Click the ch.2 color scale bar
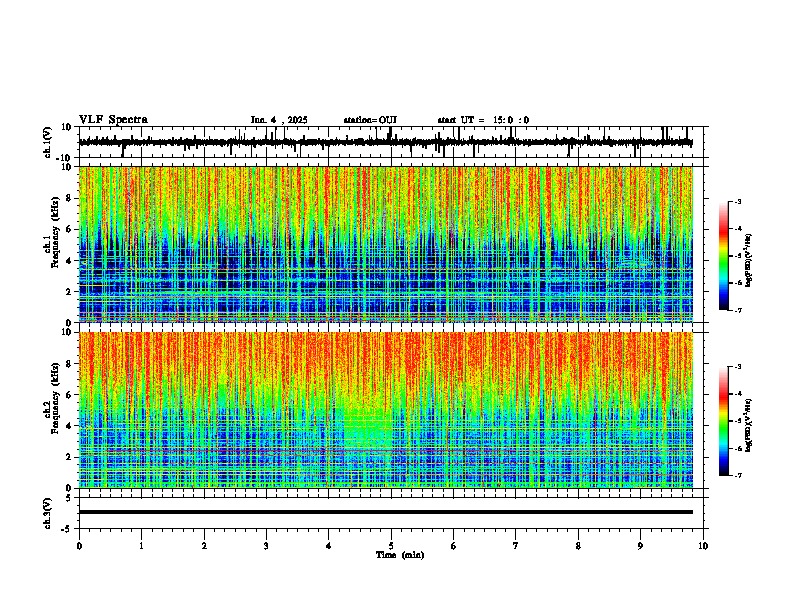The height and width of the screenshot is (612, 792). pos(723,421)
